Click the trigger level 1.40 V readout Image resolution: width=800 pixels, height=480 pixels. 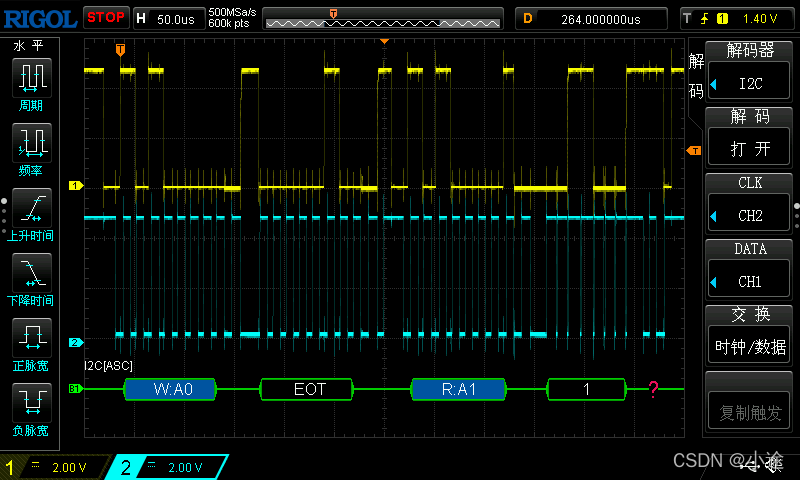click(760, 19)
